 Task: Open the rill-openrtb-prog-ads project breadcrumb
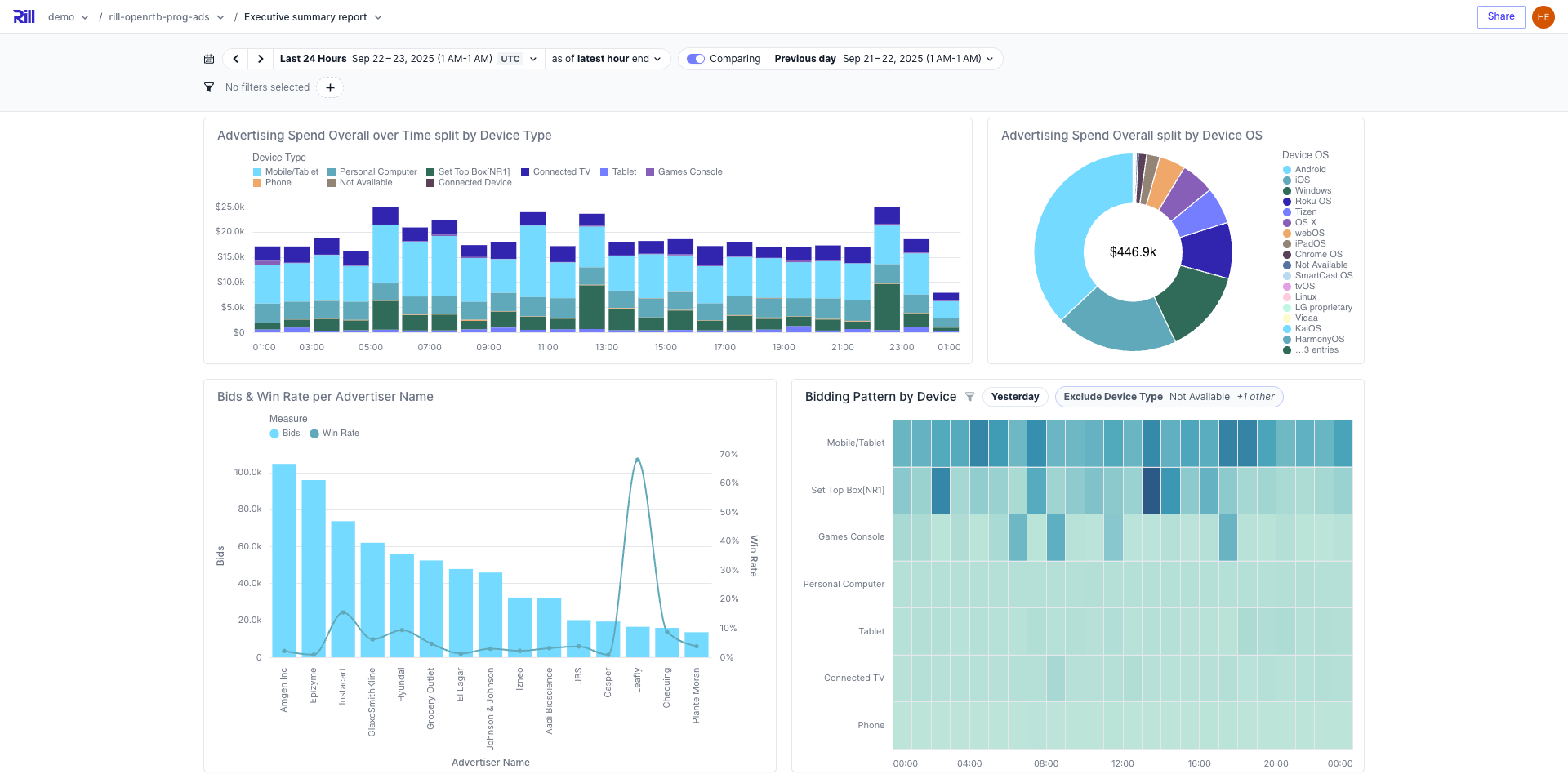click(166, 17)
